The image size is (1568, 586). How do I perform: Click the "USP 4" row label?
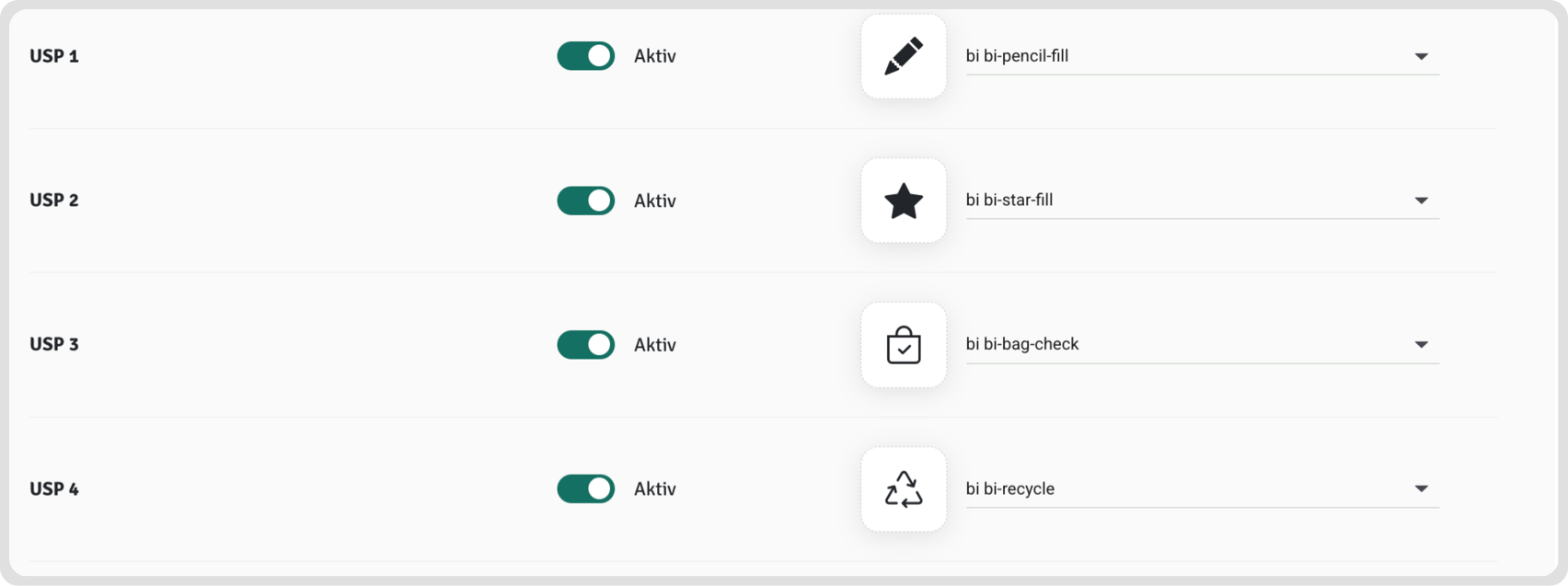coord(54,489)
